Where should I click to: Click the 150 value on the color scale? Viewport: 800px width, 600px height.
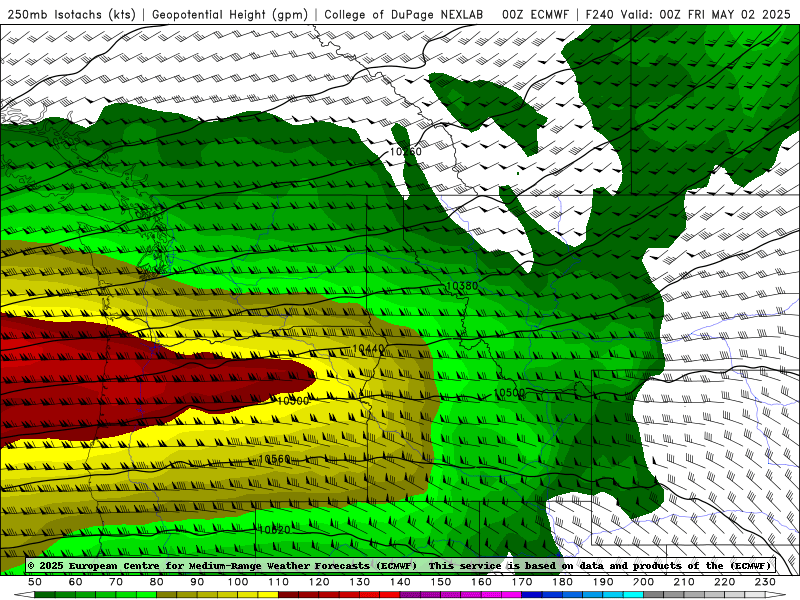tap(441, 582)
